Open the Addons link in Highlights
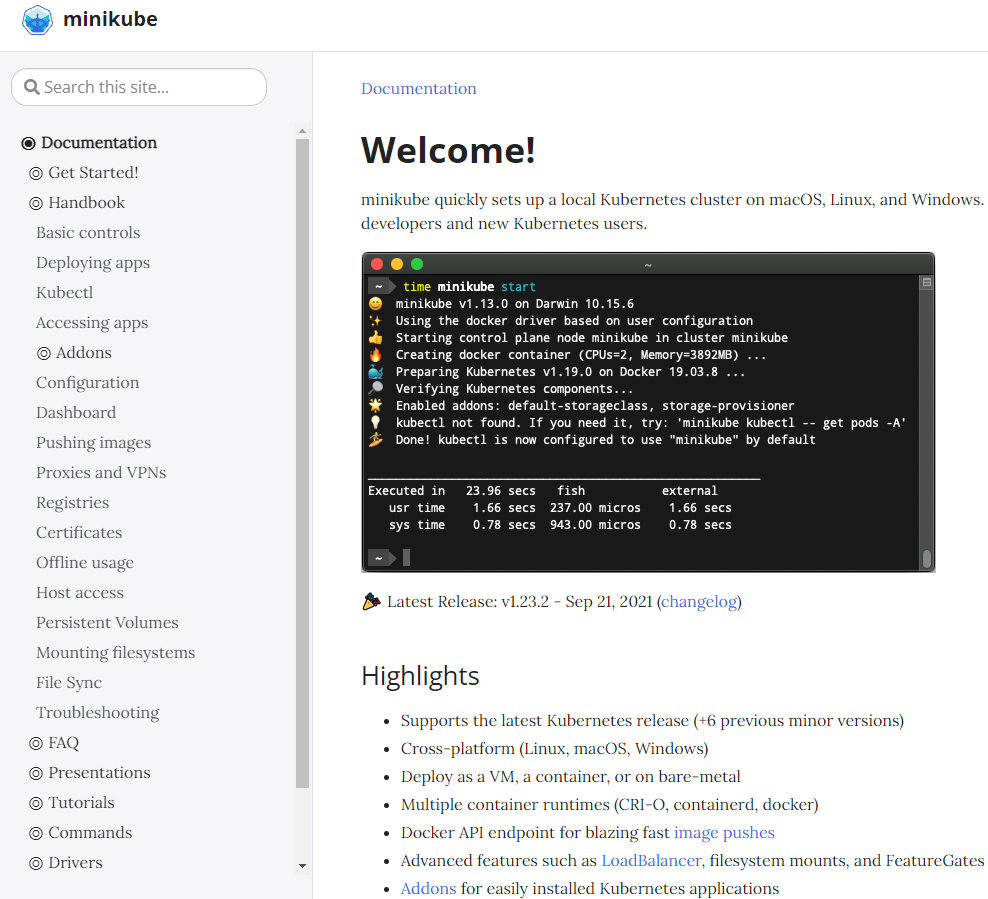This screenshot has height=899, width=988. pos(428,888)
